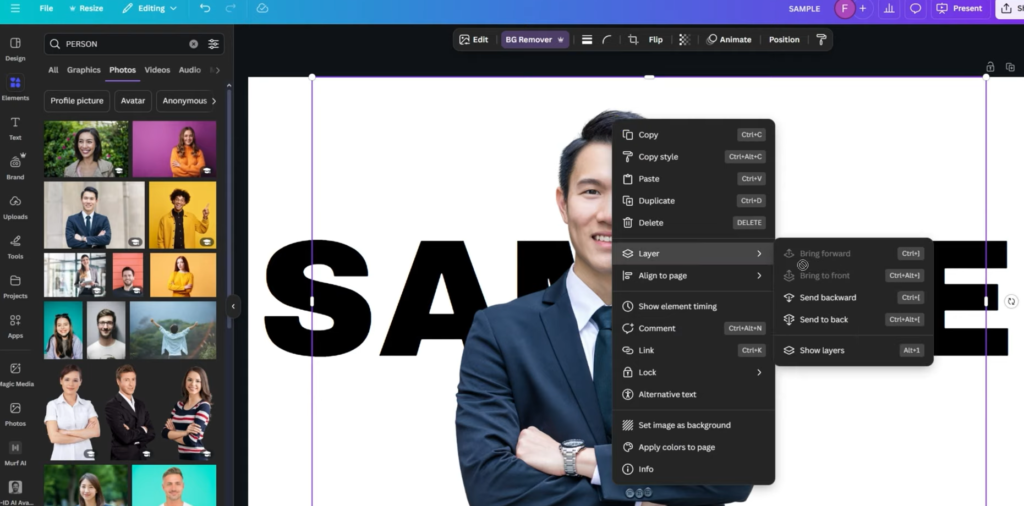The width and height of the screenshot is (1024, 506).
Task: Expand the Align to page submenu
Action: [x=694, y=276]
